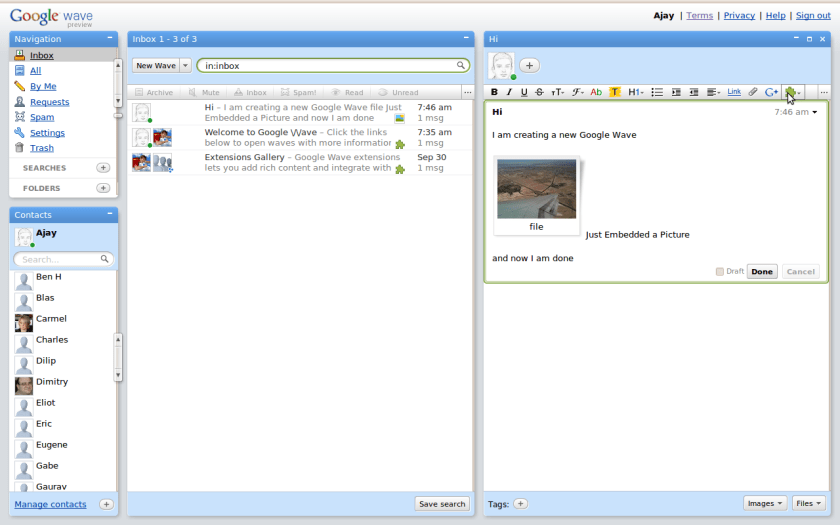The width and height of the screenshot is (840, 525).
Task: Add a participant with plus button
Action: tap(529, 65)
